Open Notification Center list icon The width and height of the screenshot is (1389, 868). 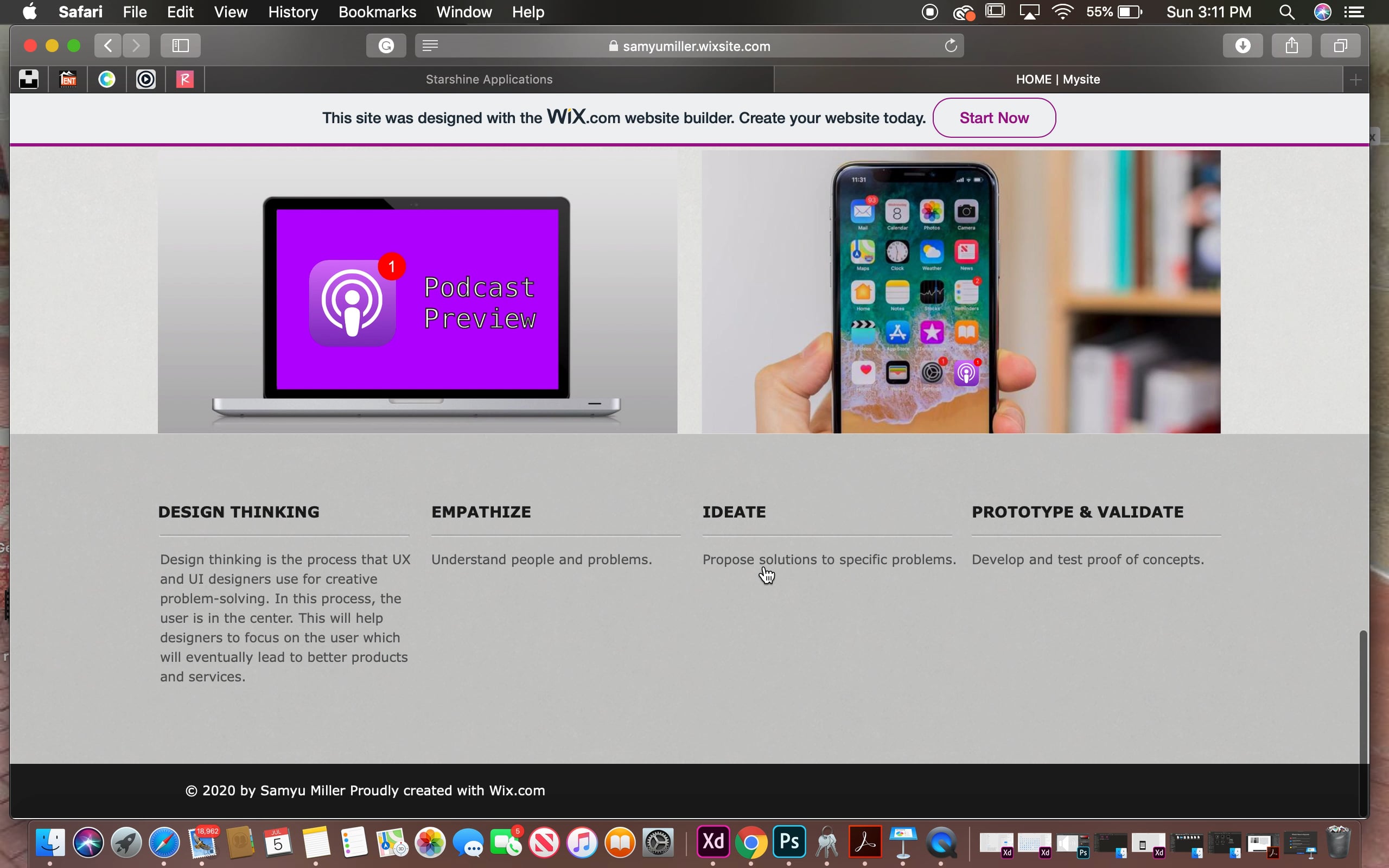(x=1355, y=12)
